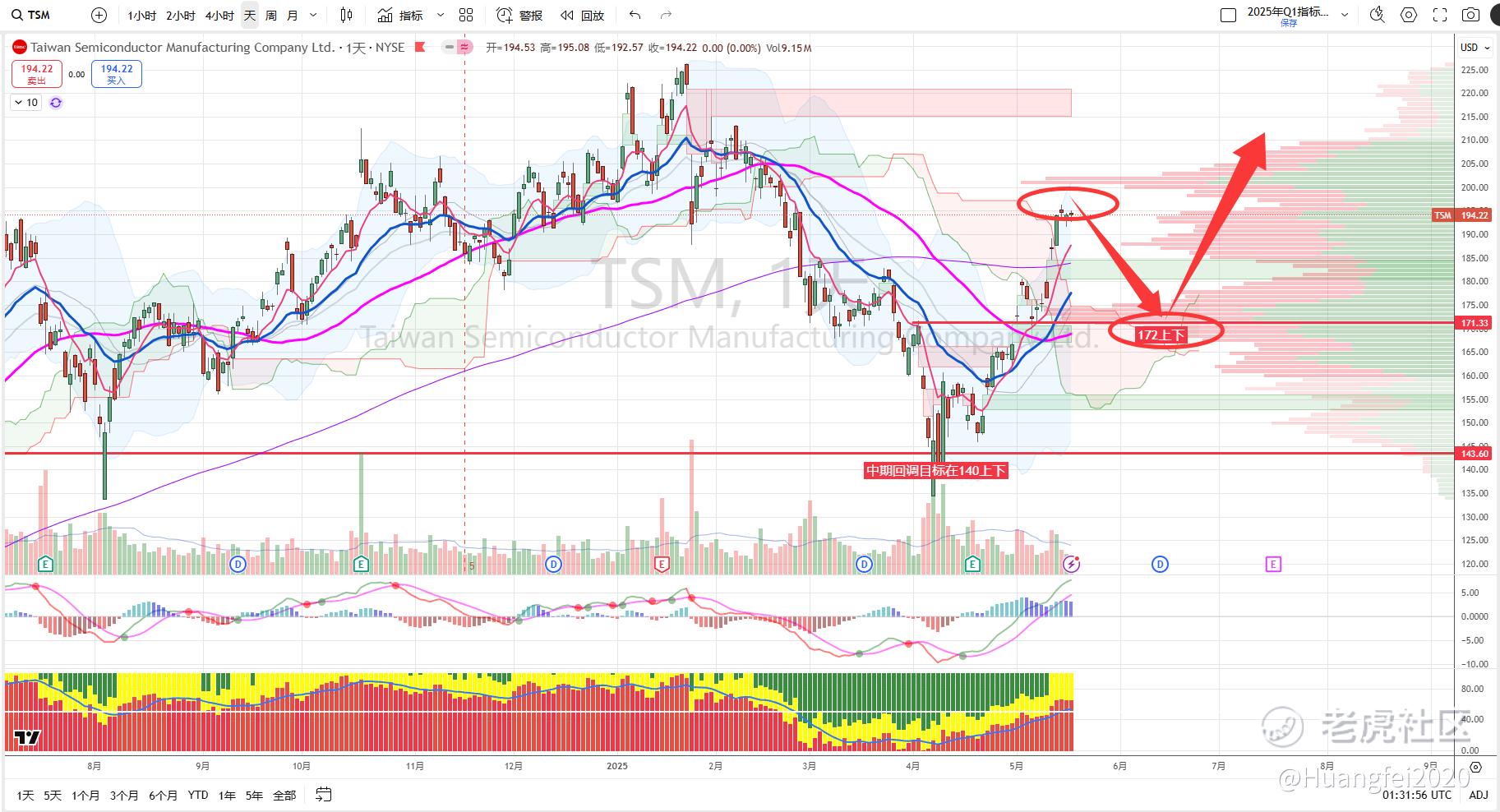Viewport: 1500px width, 812px height.
Task: Open the go-to-date calendar icon
Action: point(324,795)
